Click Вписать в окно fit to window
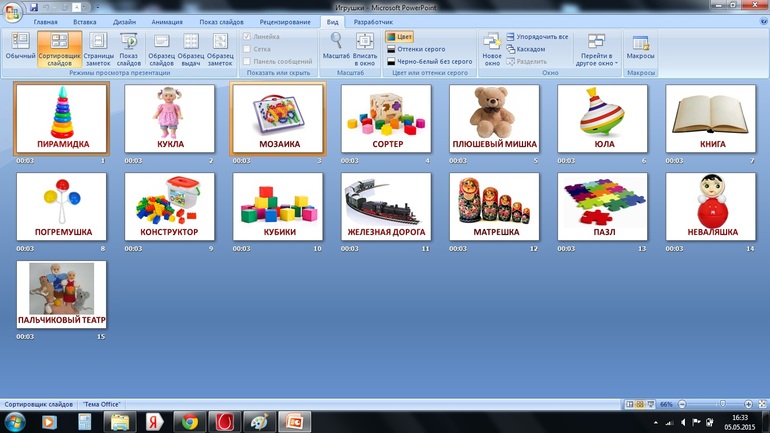This screenshot has width=770, height=433. [x=365, y=46]
